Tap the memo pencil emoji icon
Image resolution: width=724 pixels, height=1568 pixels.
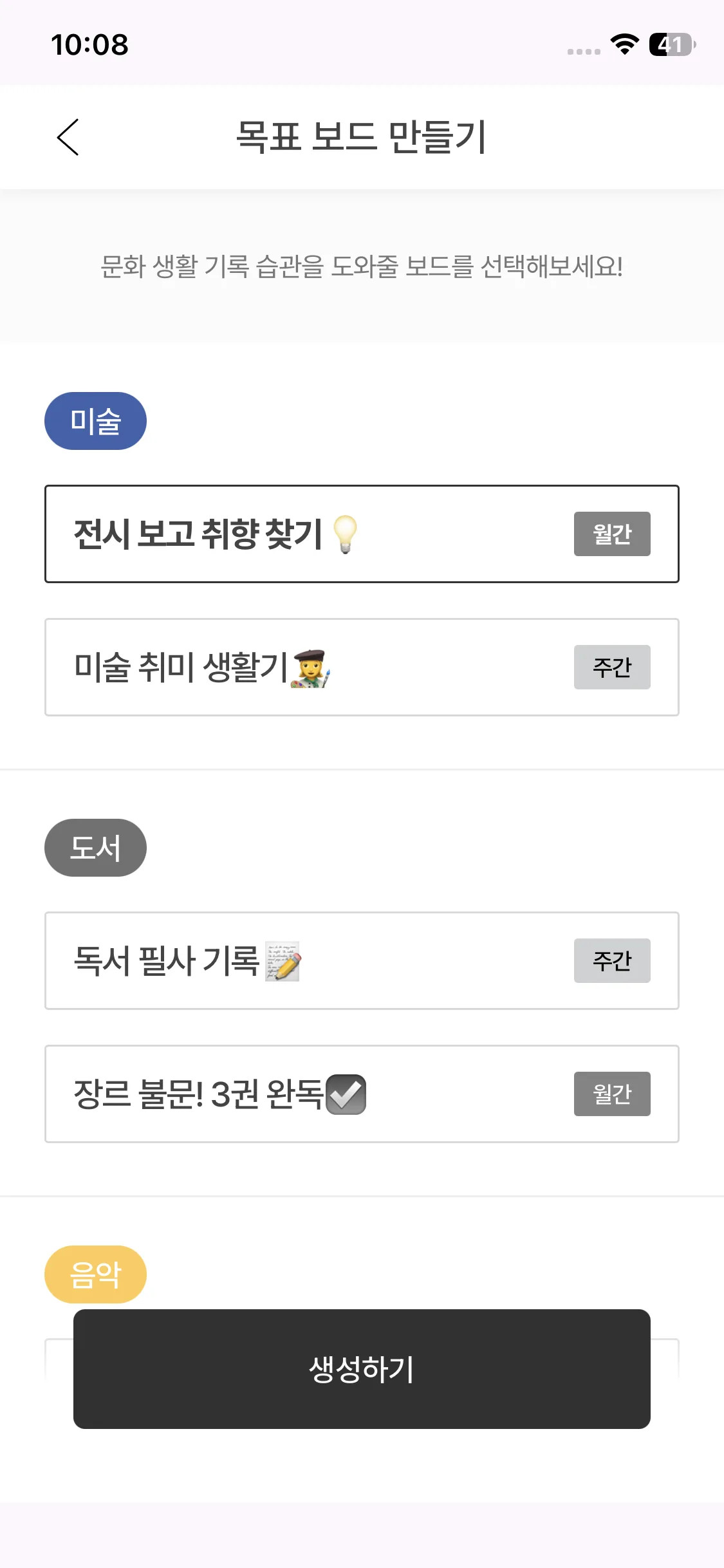point(283,962)
